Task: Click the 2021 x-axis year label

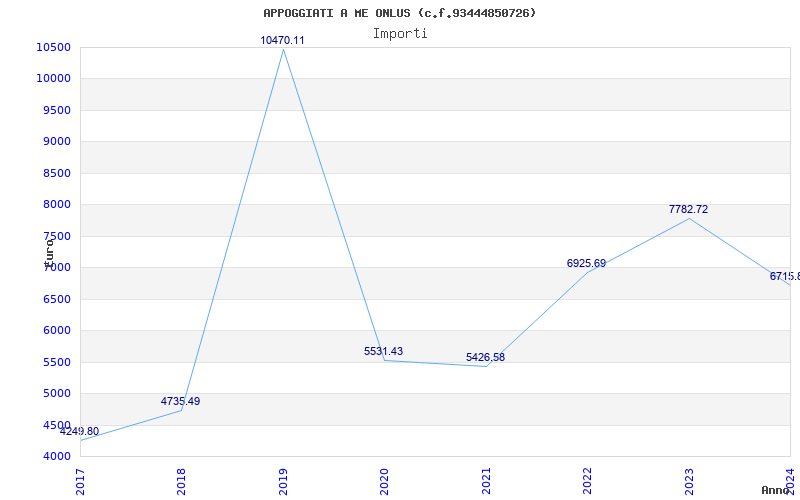Action: (x=486, y=482)
